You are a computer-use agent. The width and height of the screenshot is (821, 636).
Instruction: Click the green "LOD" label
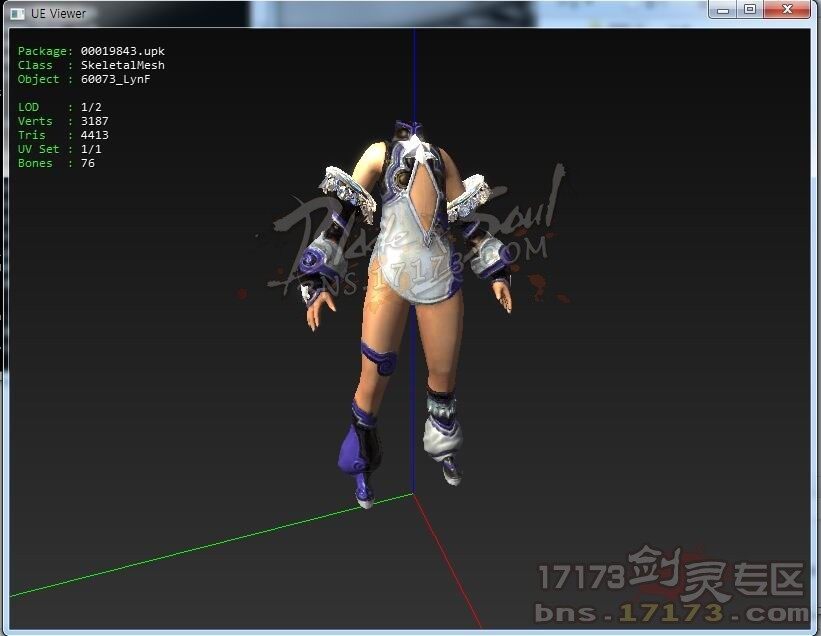(28, 107)
